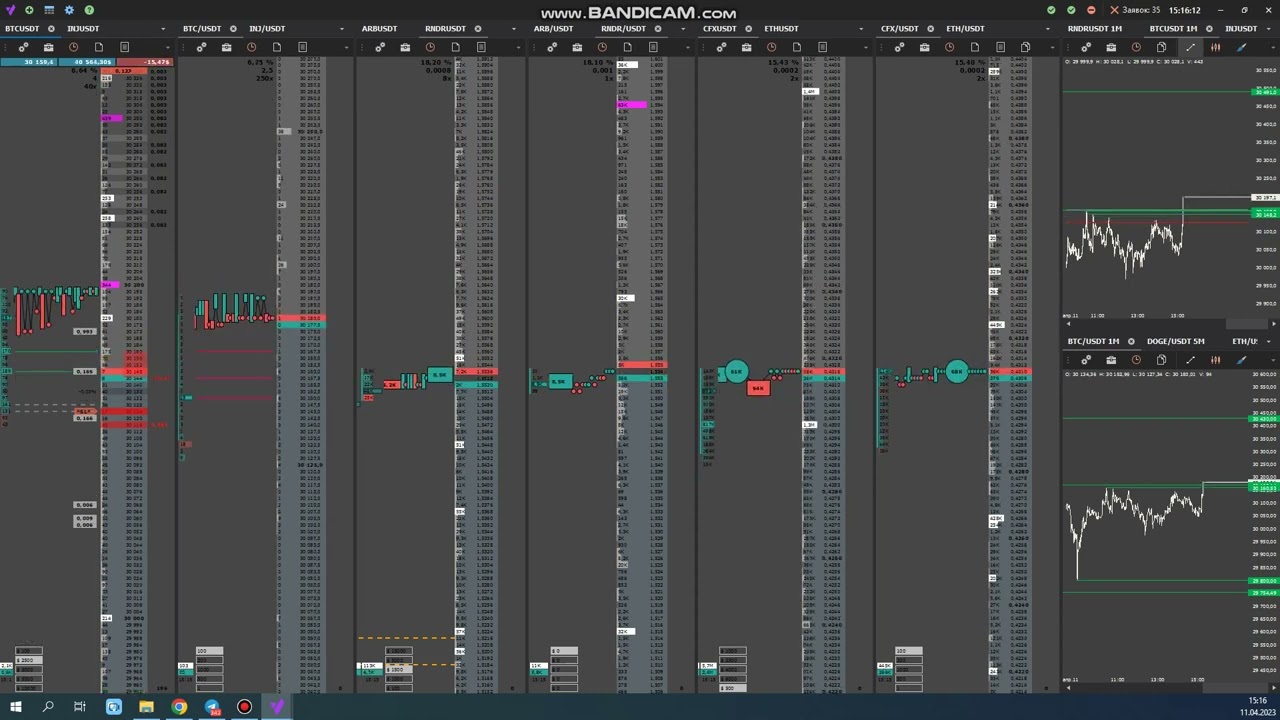Click order list icon in BTCUSDT panel
1280x720 pixels.
[124, 47]
